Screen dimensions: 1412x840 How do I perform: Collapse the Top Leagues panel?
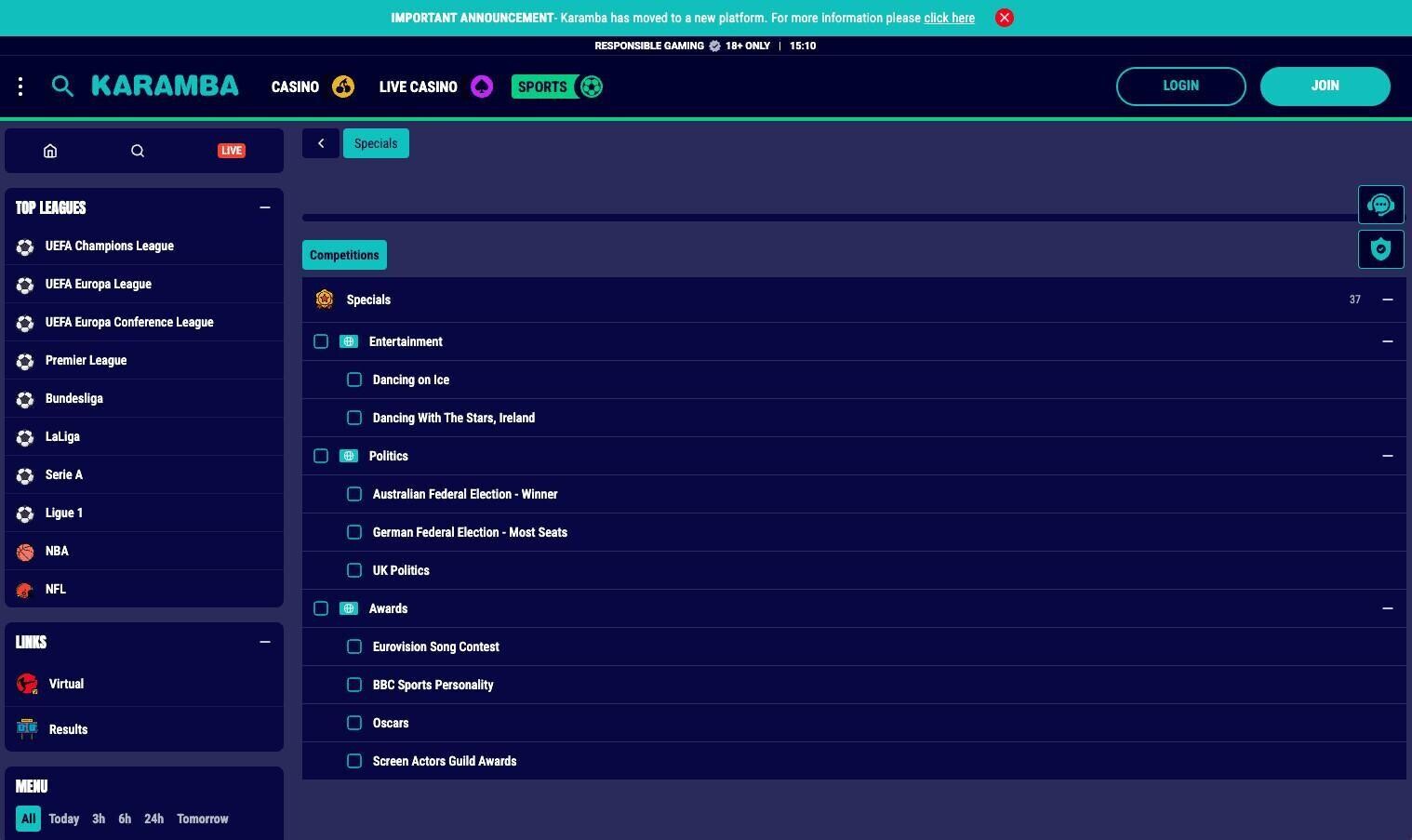[x=264, y=207]
